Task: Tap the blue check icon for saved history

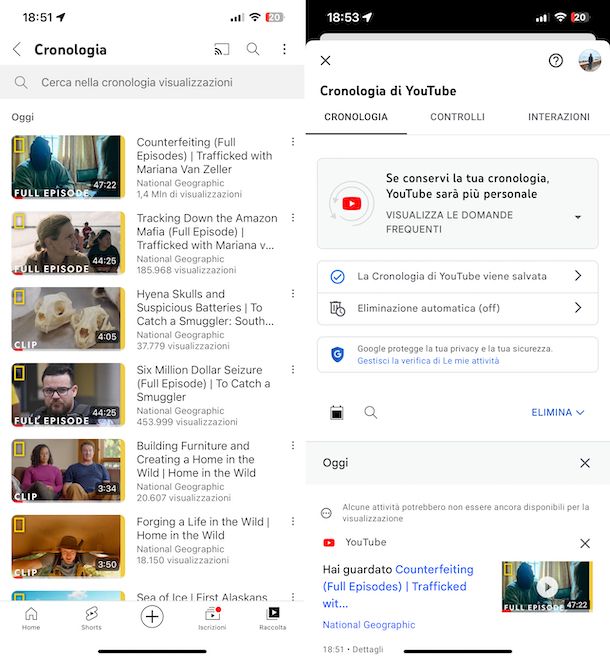Action: [337, 277]
